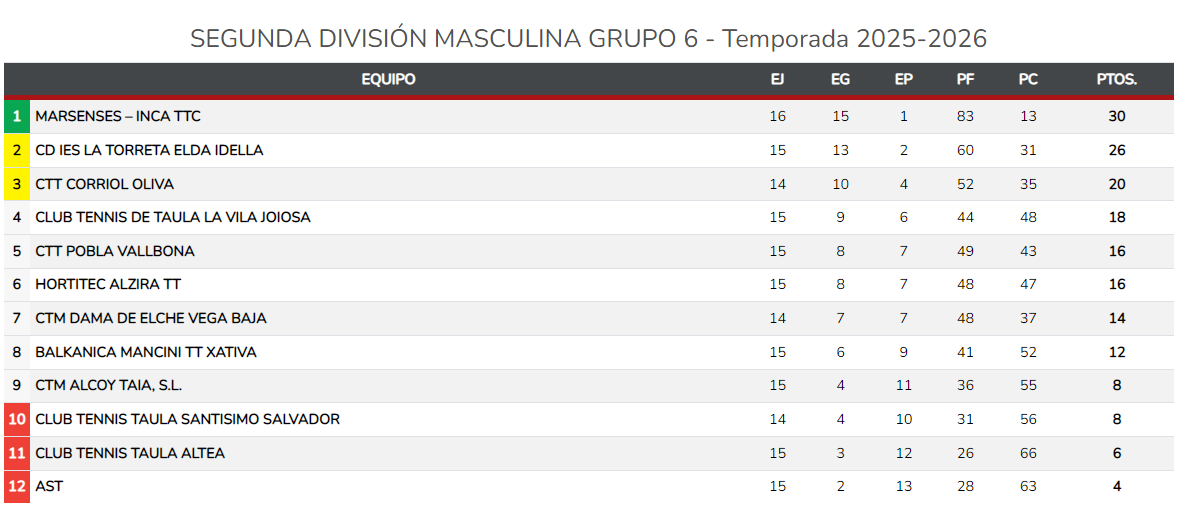1184x513 pixels.
Task: Click the green position 1 badge
Action: 17,117
